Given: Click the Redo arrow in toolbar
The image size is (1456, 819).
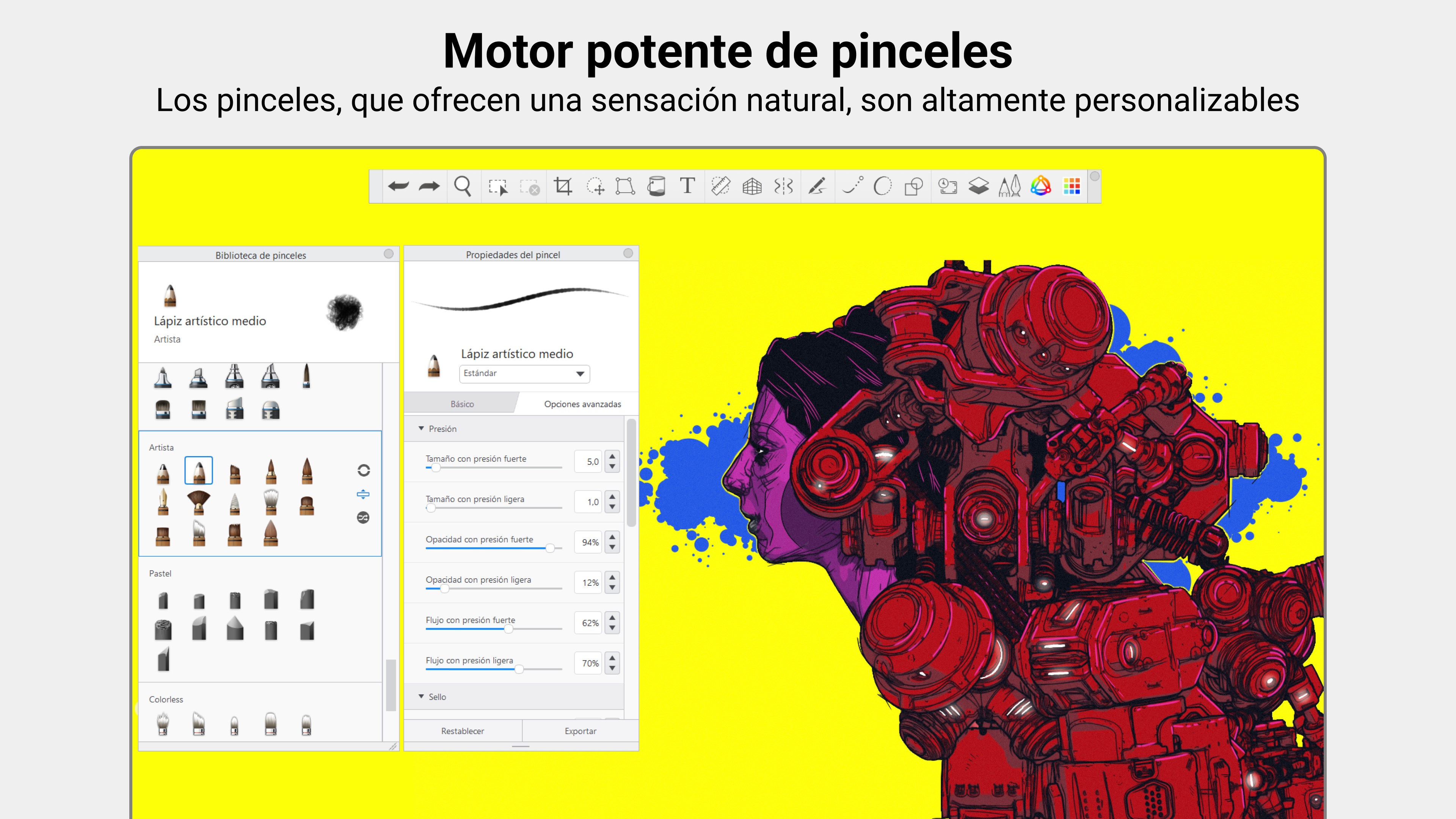Looking at the screenshot, I should [x=429, y=186].
